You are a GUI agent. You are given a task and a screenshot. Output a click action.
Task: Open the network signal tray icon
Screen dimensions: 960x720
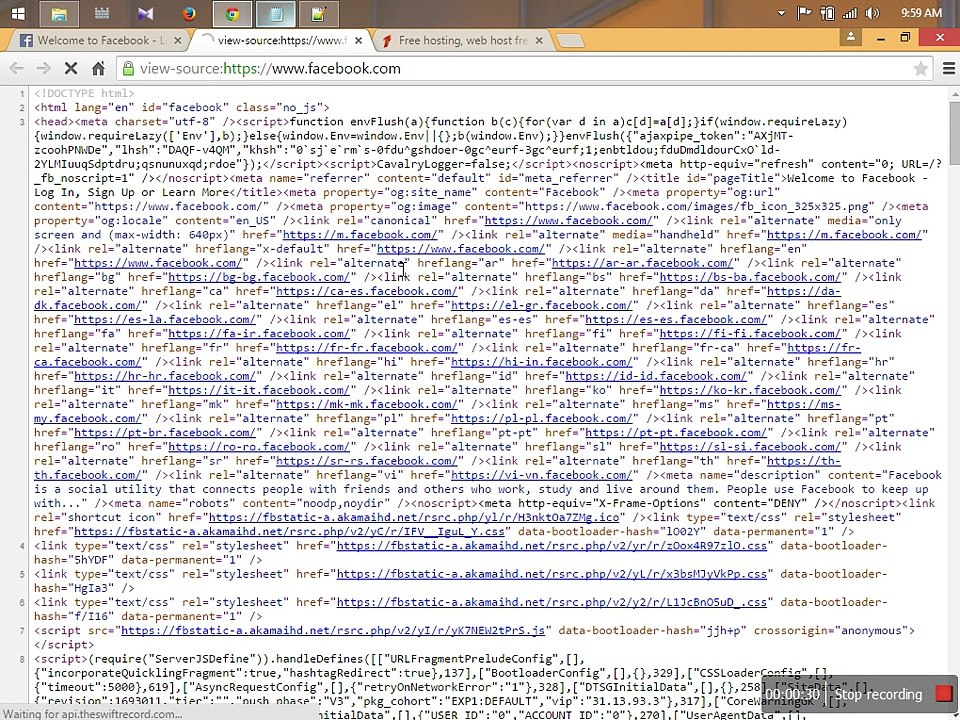click(850, 13)
